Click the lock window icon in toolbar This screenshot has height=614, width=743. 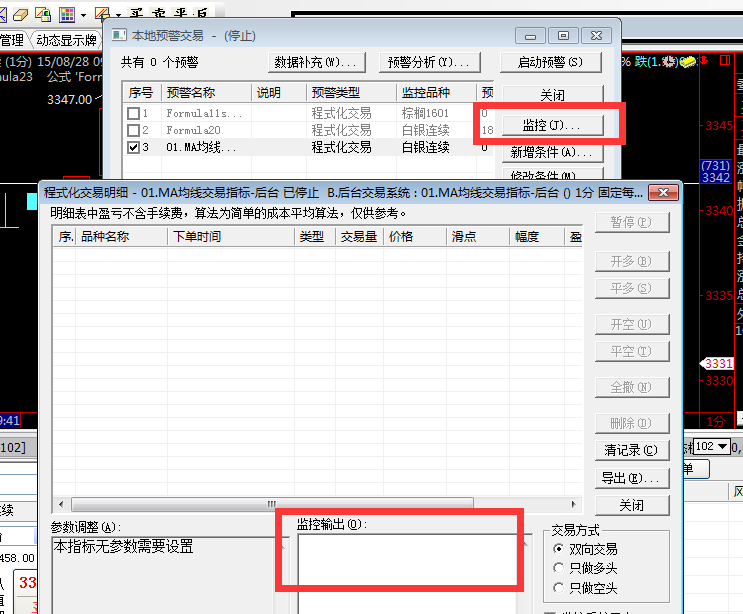coord(41,14)
